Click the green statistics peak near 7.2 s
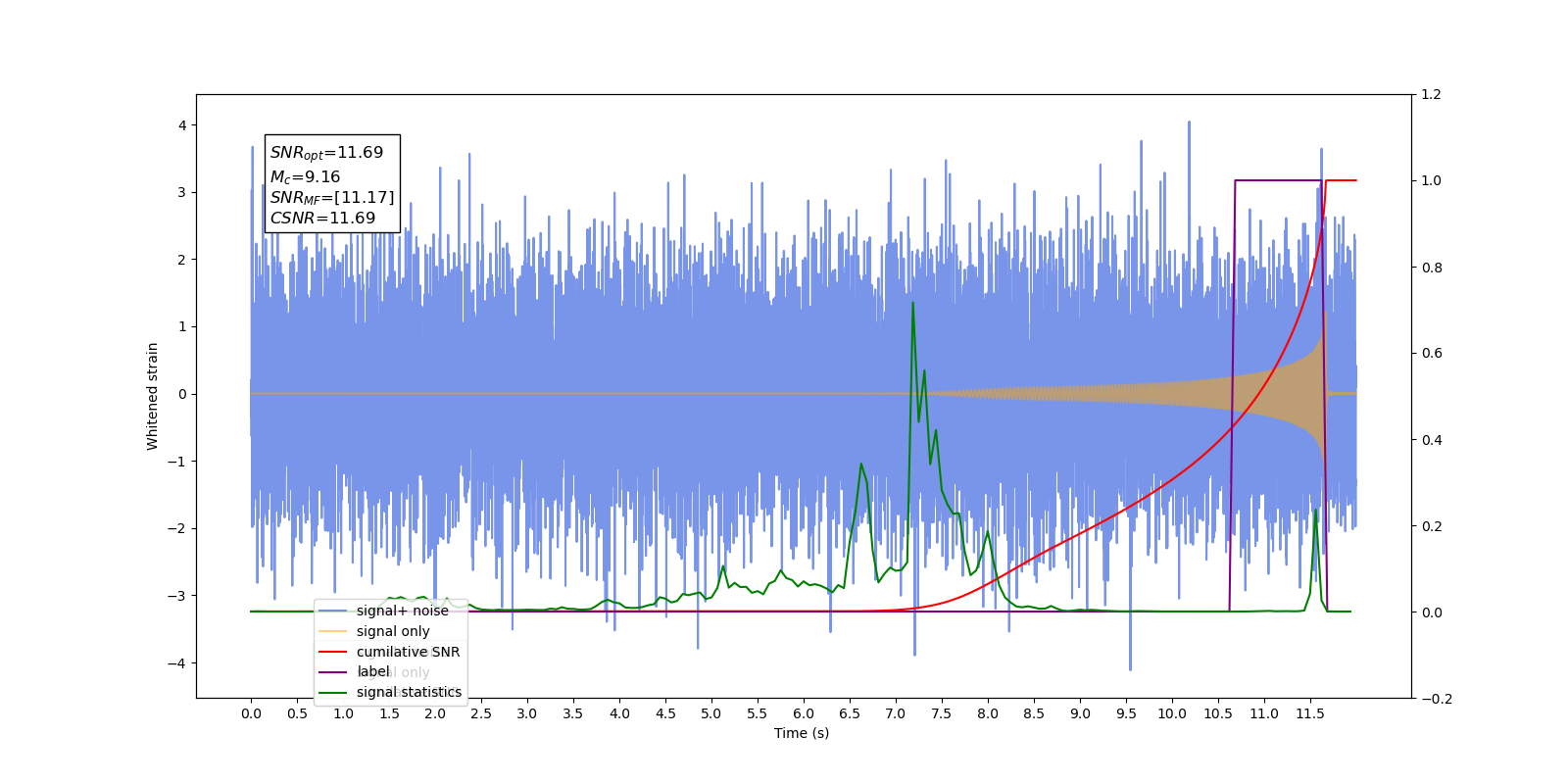 (x=912, y=303)
